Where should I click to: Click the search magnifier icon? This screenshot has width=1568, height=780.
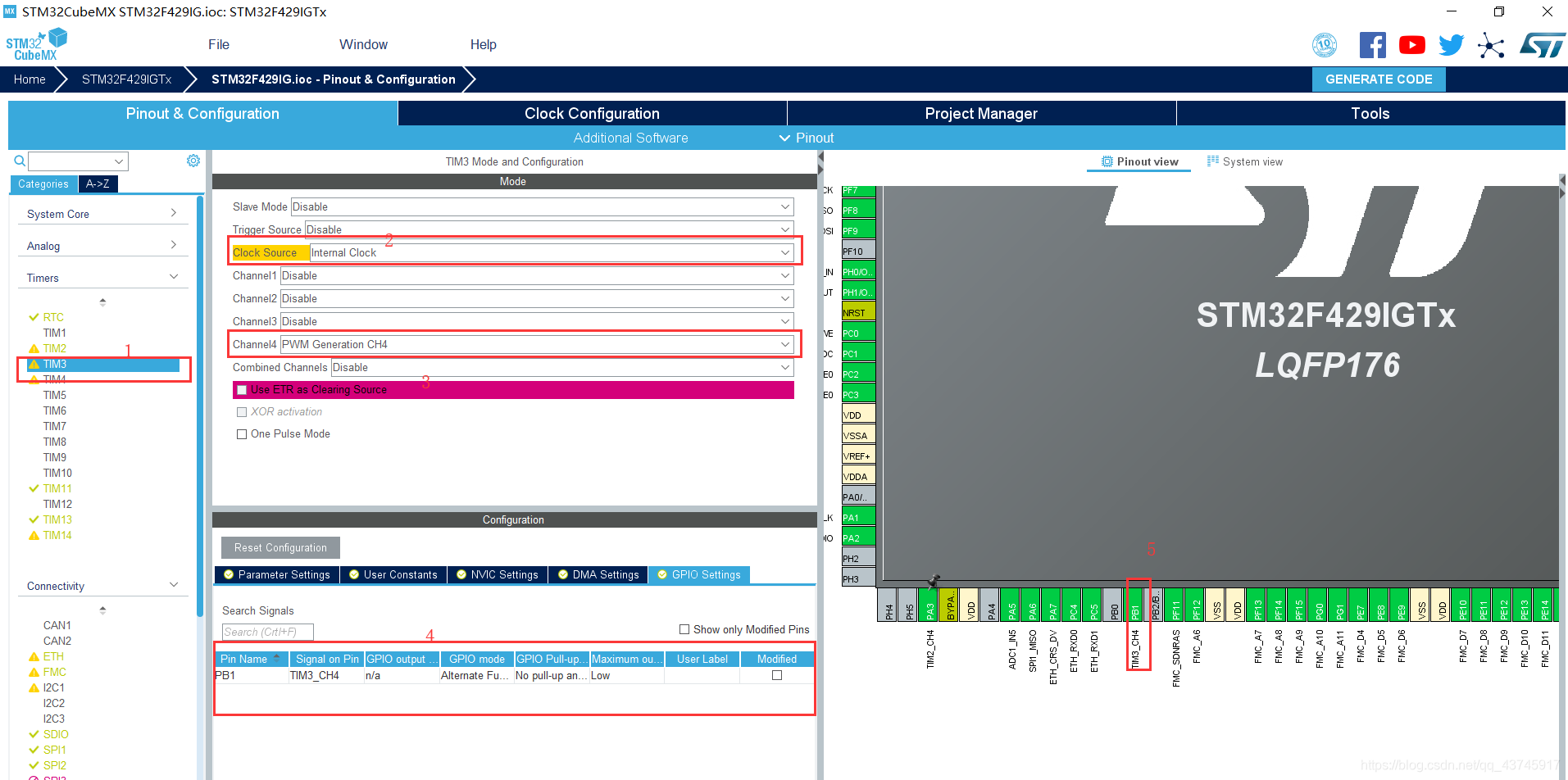(20, 161)
